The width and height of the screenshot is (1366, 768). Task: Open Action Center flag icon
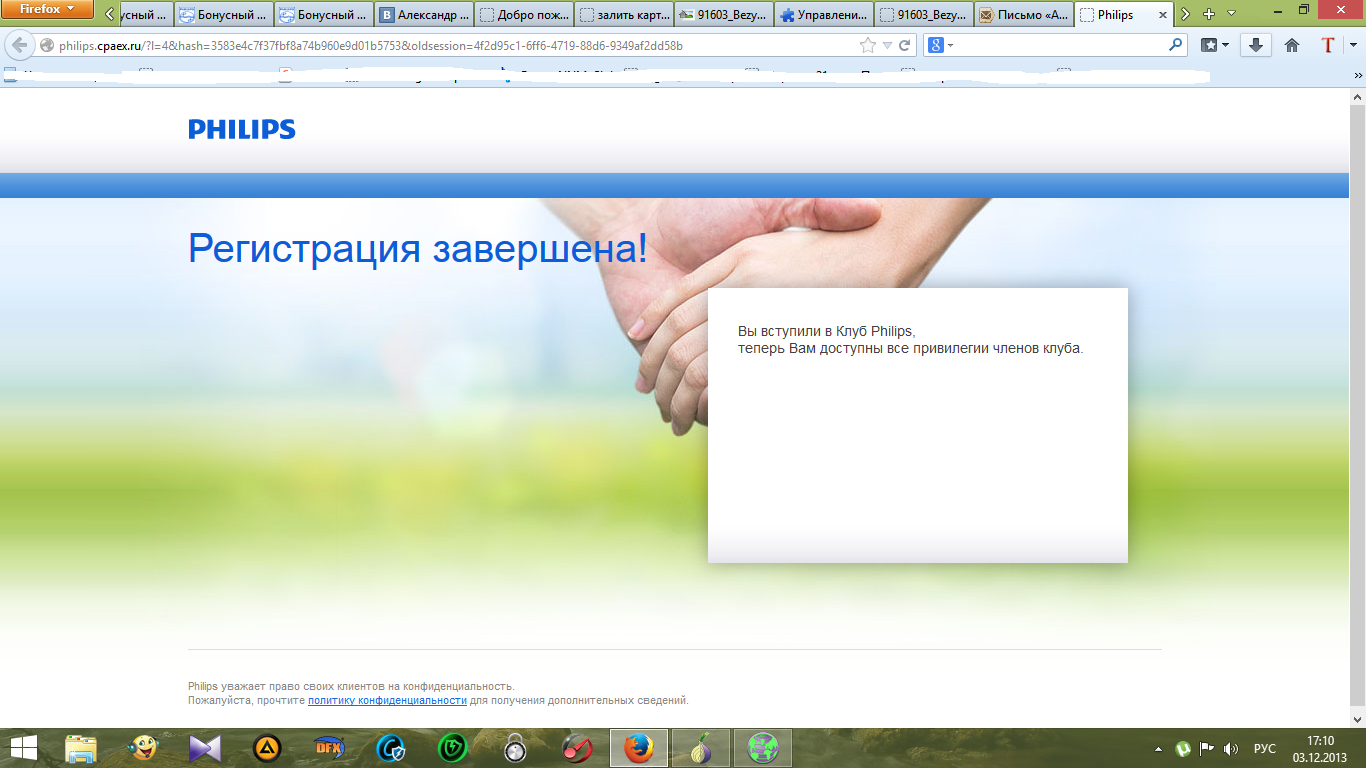[x=1207, y=748]
